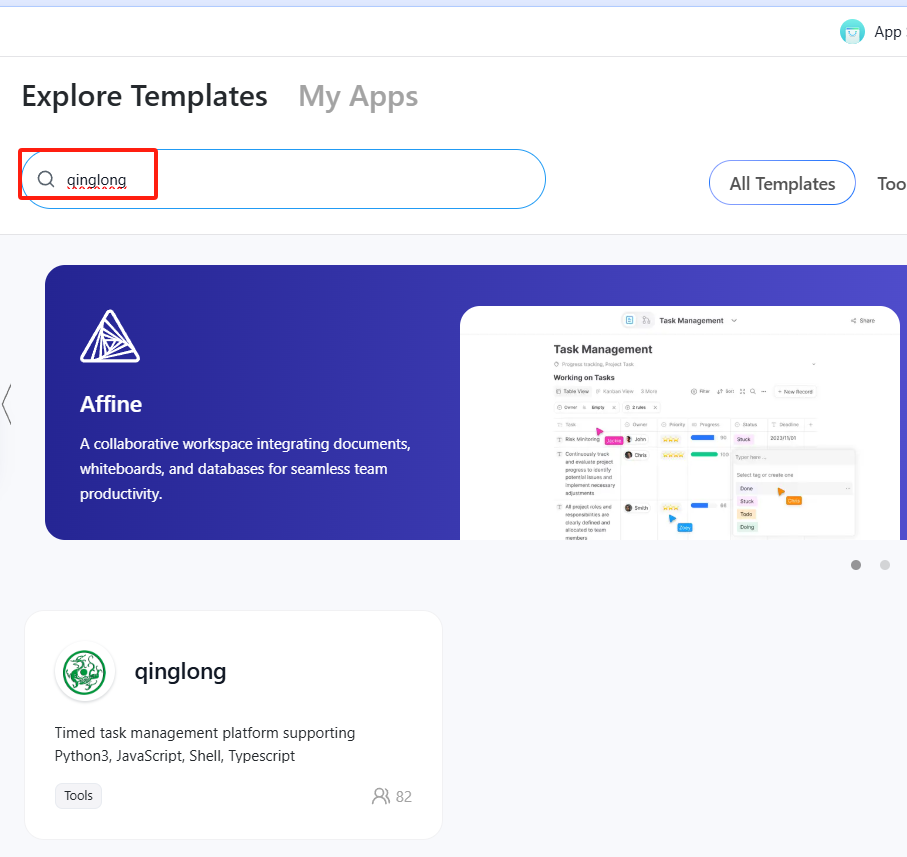Click the magnifier icon in search bar

[x=46, y=180]
